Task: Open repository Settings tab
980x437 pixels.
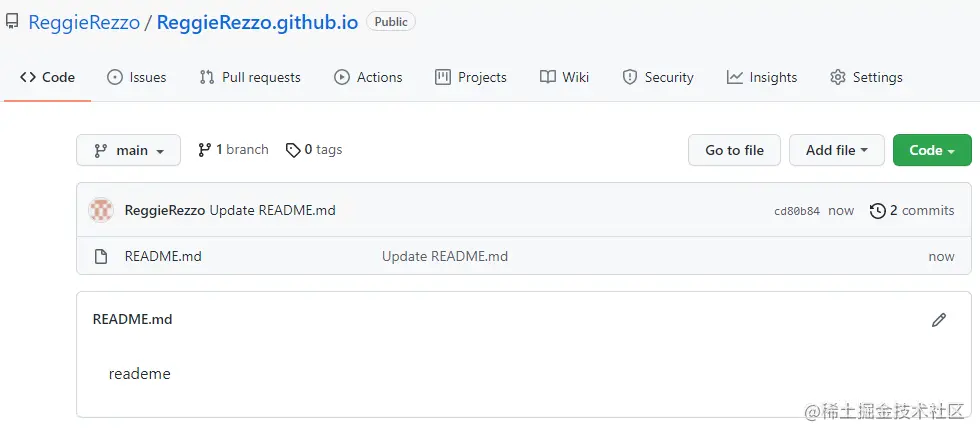Action: point(866,78)
